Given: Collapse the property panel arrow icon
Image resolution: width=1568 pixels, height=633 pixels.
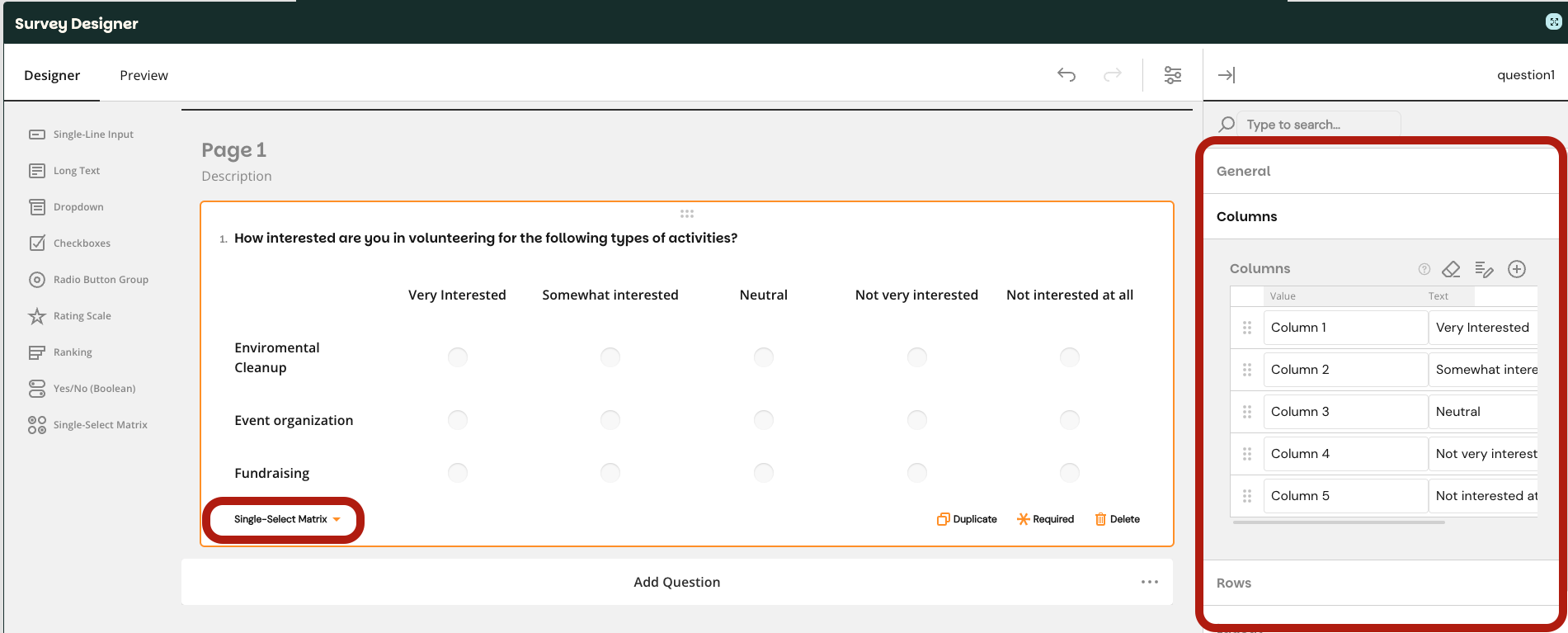Looking at the screenshot, I should (x=1227, y=75).
